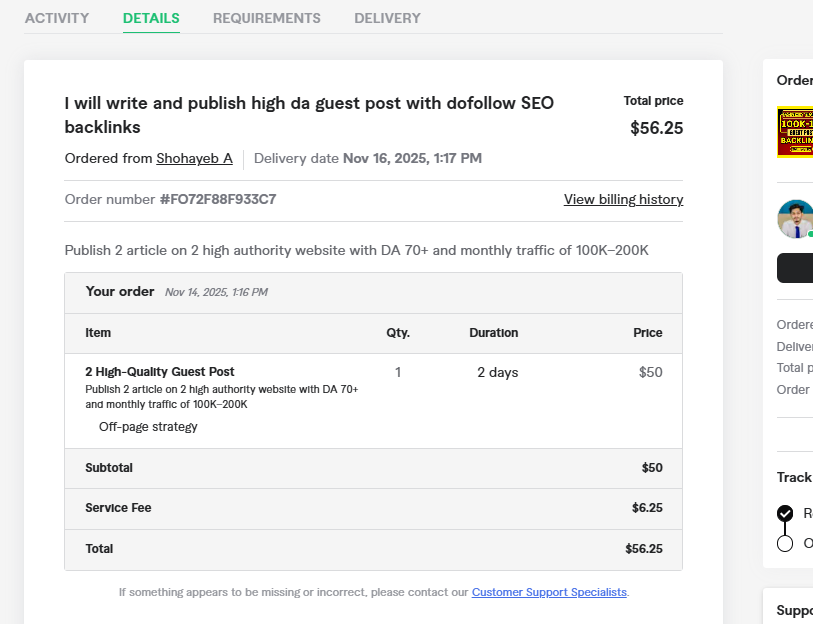Click the Service Fee row
Image resolution: width=813 pixels, height=624 pixels.
click(373, 508)
